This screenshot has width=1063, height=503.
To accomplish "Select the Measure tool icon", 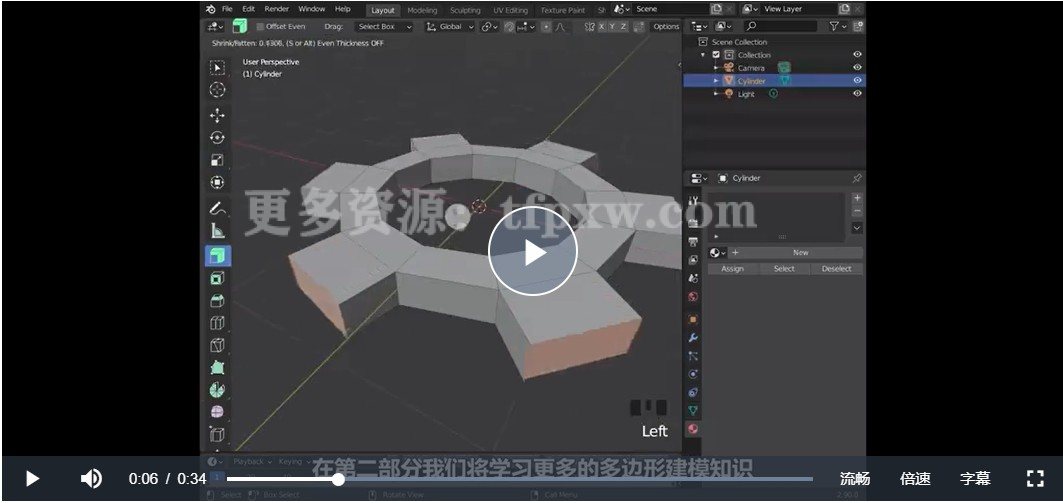I will (217, 230).
